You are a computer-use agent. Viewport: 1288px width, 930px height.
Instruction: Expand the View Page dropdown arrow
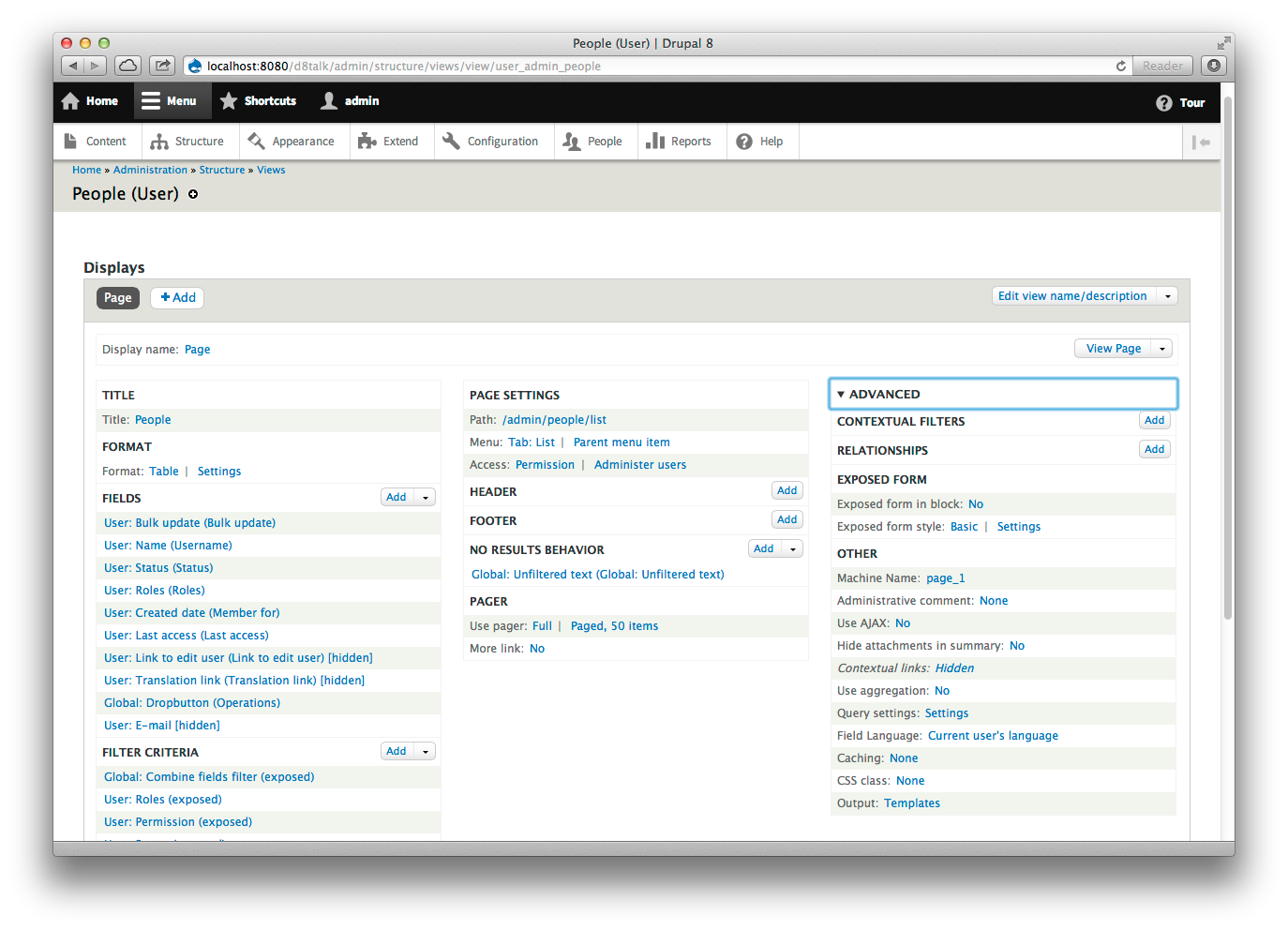pyautogui.click(x=1162, y=349)
